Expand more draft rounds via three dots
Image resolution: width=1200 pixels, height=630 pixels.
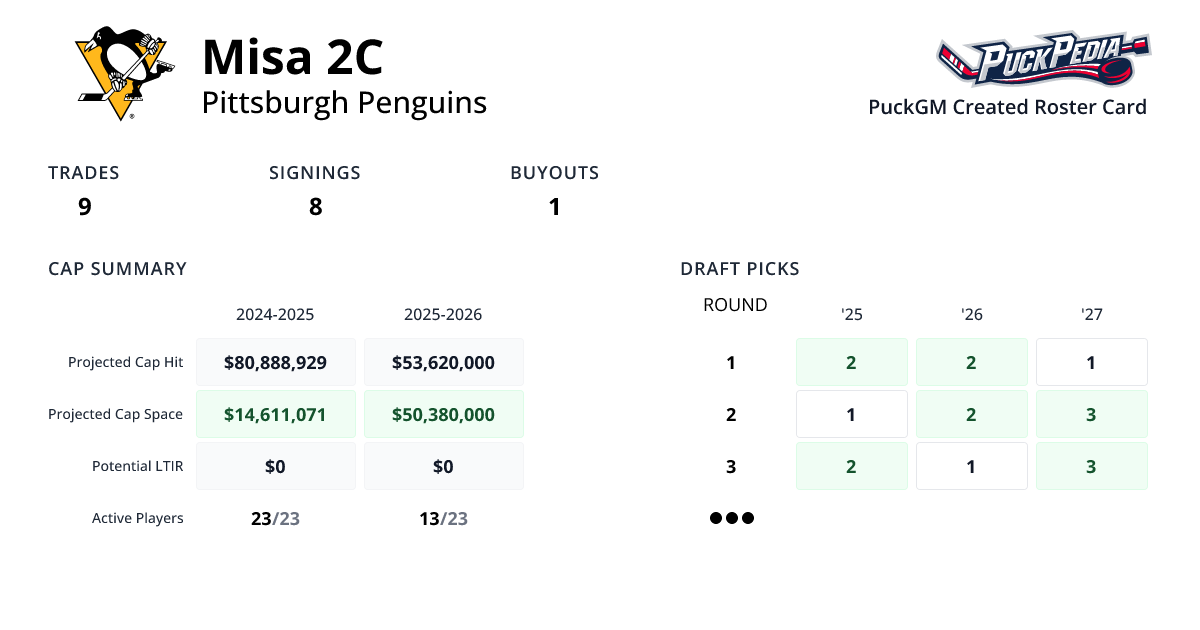[x=731, y=518]
